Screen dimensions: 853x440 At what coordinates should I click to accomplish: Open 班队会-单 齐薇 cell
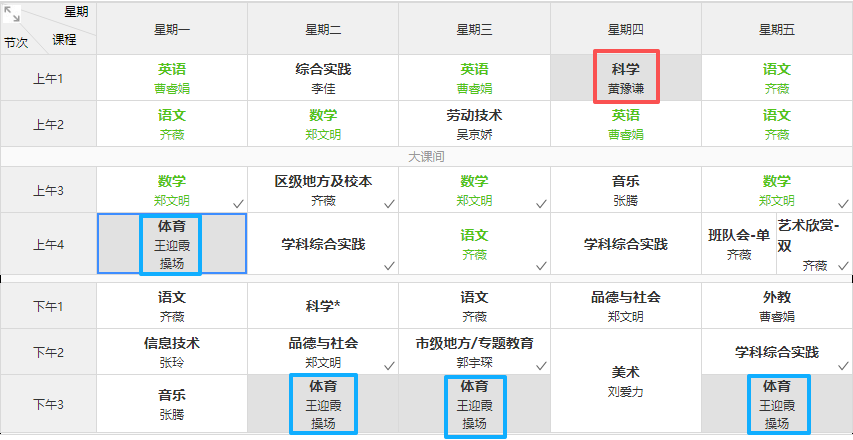pyautogui.click(x=739, y=244)
